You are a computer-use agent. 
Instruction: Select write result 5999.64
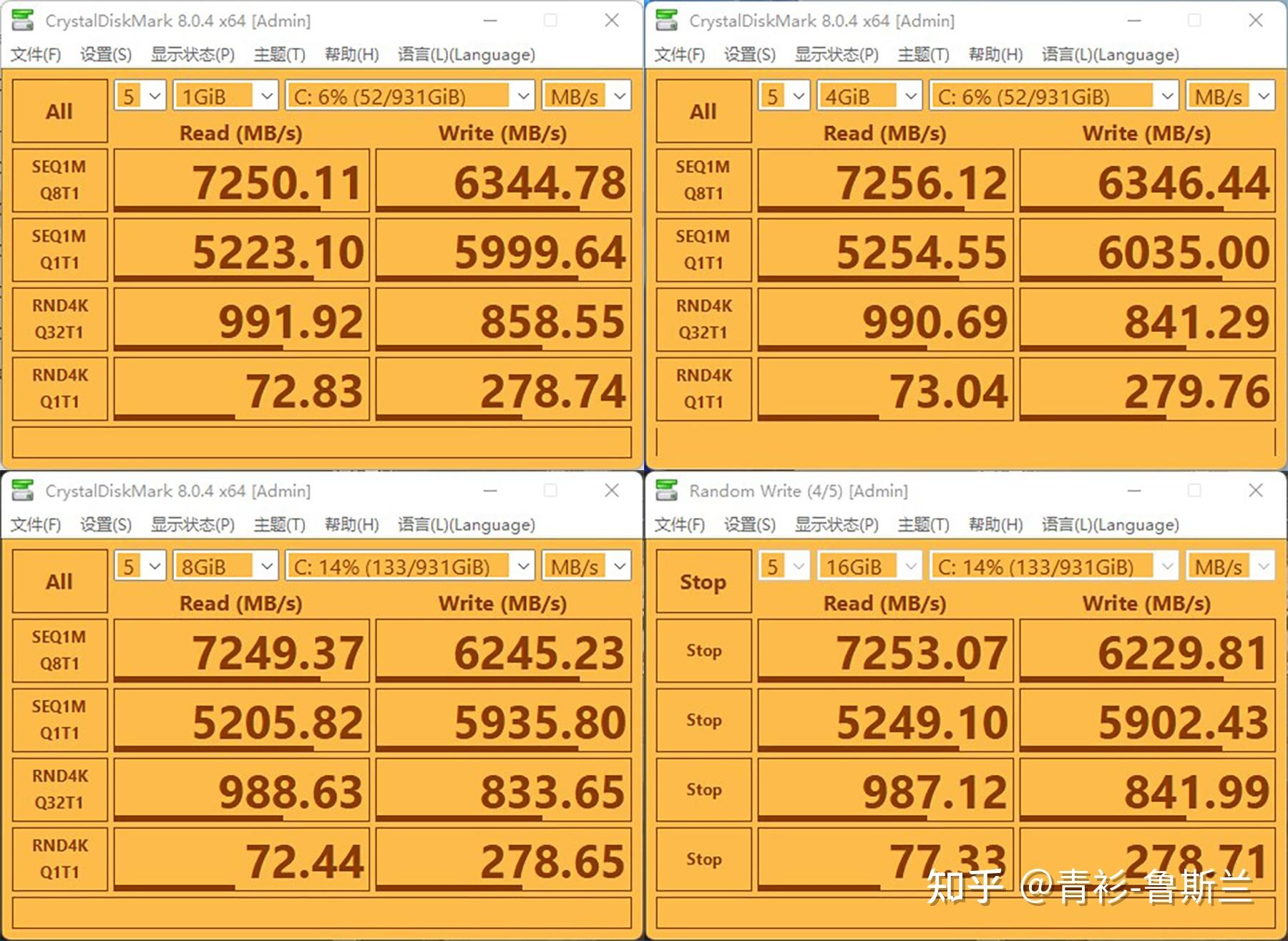(x=504, y=250)
